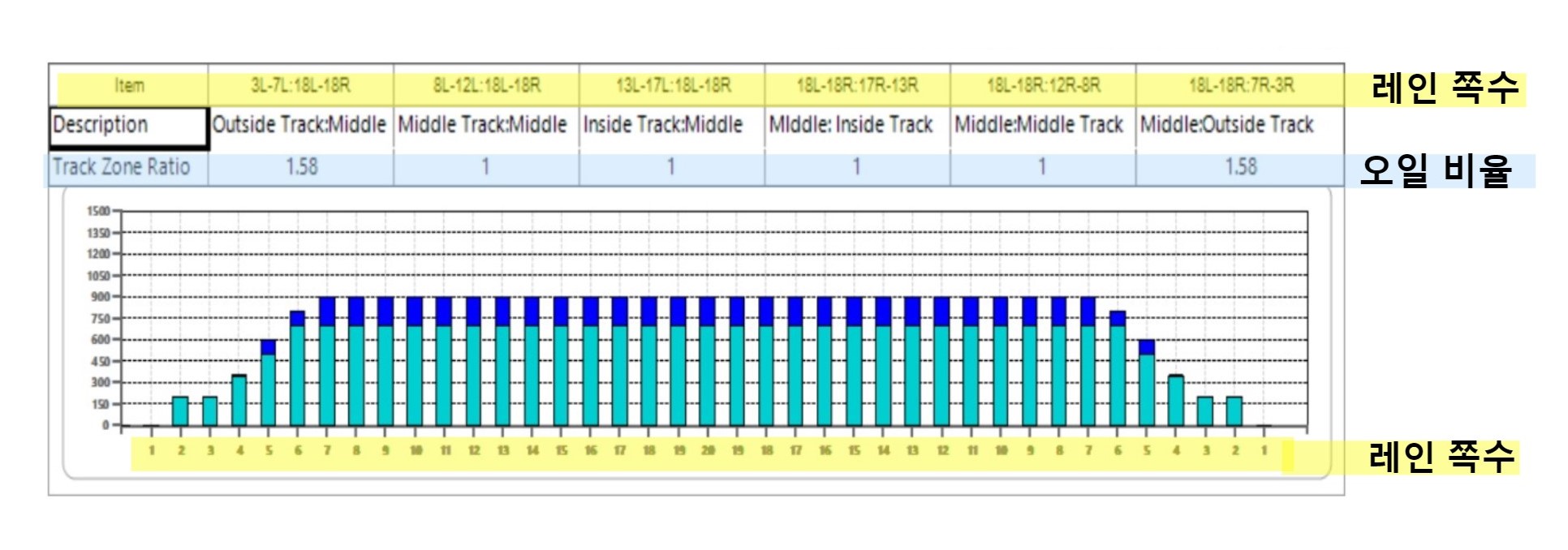The width and height of the screenshot is (1568, 550).
Task: Click ratio 1 under 13L-17L:18L-18R
Action: 673,168
